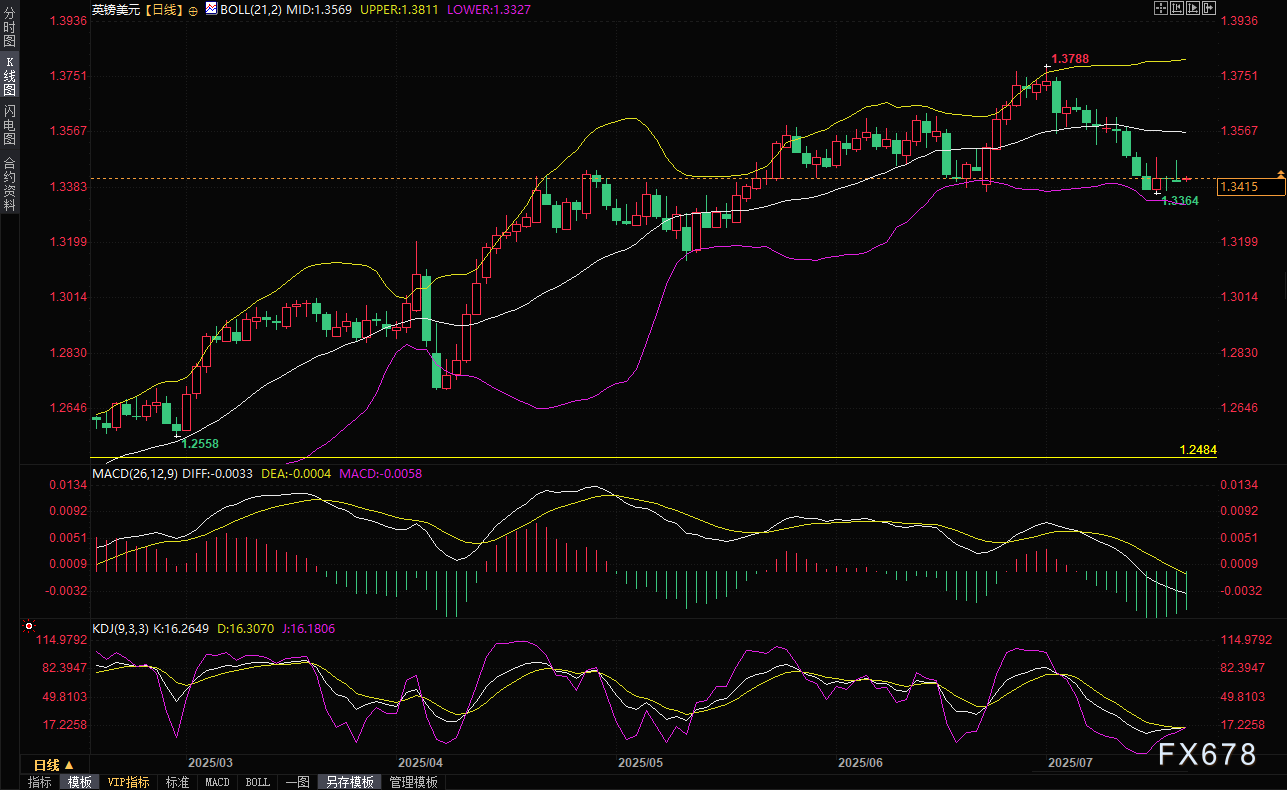Screen dimensions: 1287x790
Task: Open 合约资料 in left sidebar
Action: coord(9,183)
